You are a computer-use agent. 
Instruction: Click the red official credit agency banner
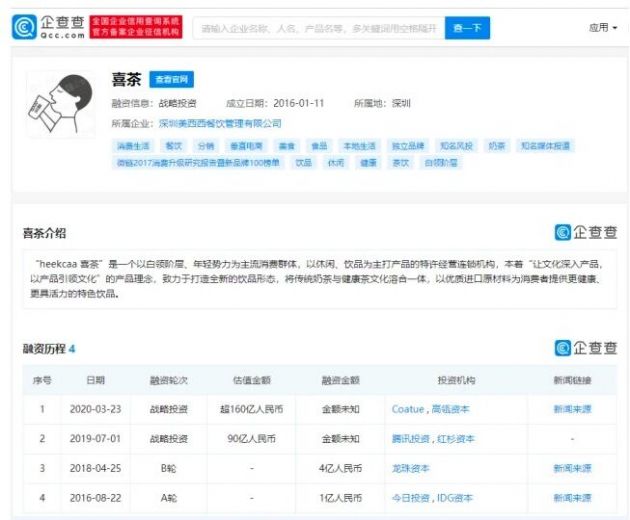(x=136, y=27)
